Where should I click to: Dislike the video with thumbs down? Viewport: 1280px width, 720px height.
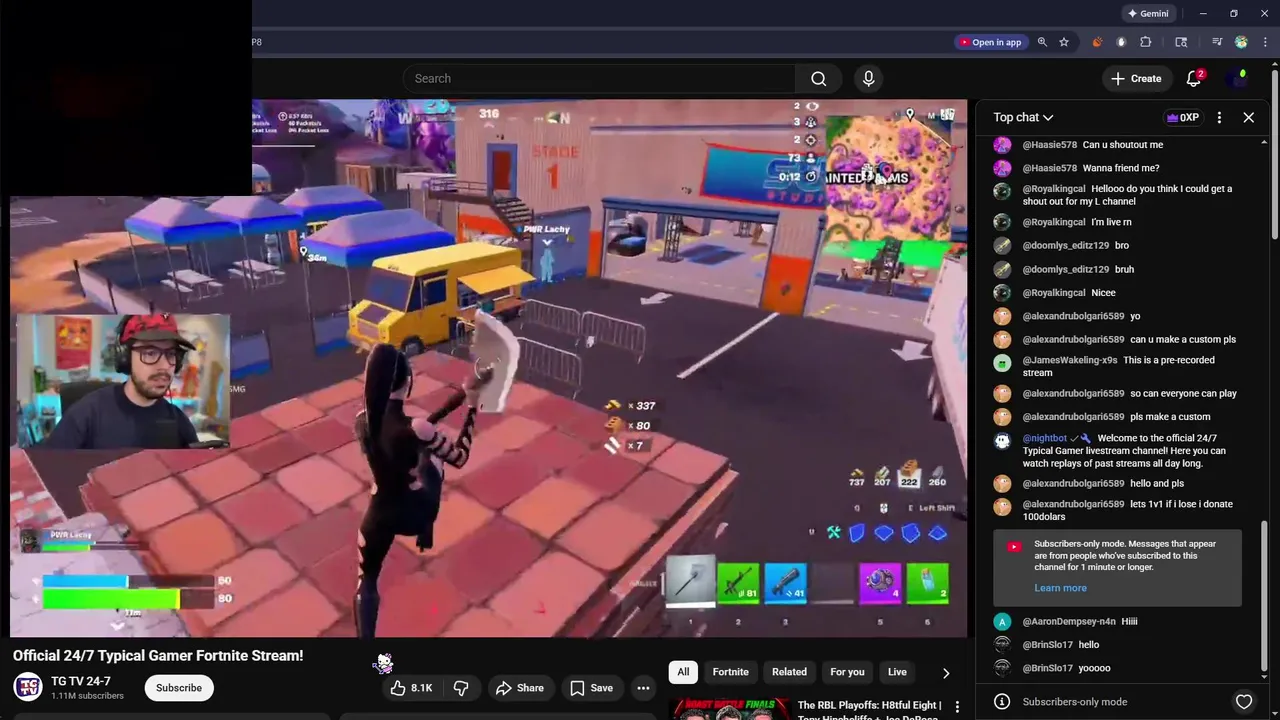[x=461, y=688]
